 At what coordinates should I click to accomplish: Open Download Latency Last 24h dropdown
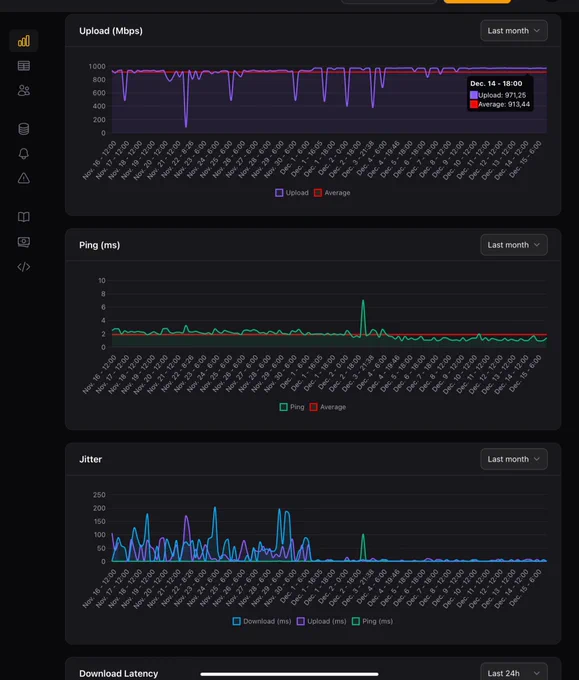[514, 672]
